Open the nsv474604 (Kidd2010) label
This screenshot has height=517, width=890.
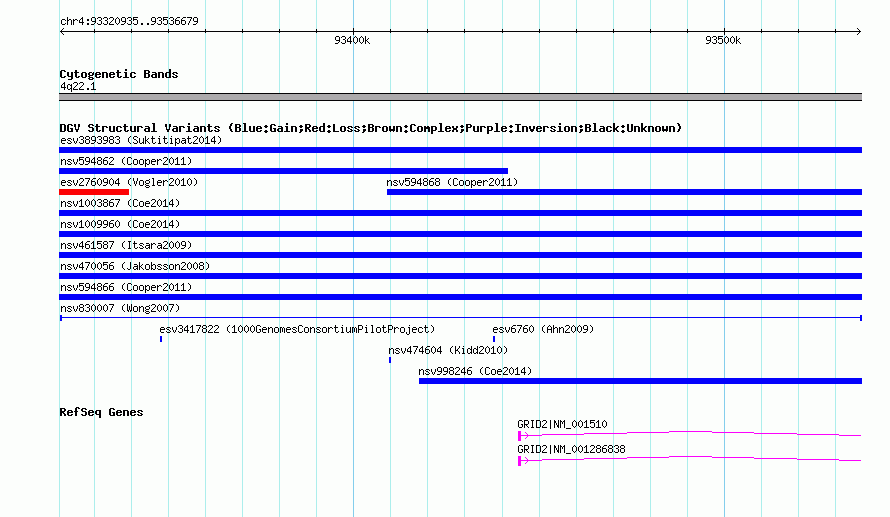pyautogui.click(x=448, y=350)
